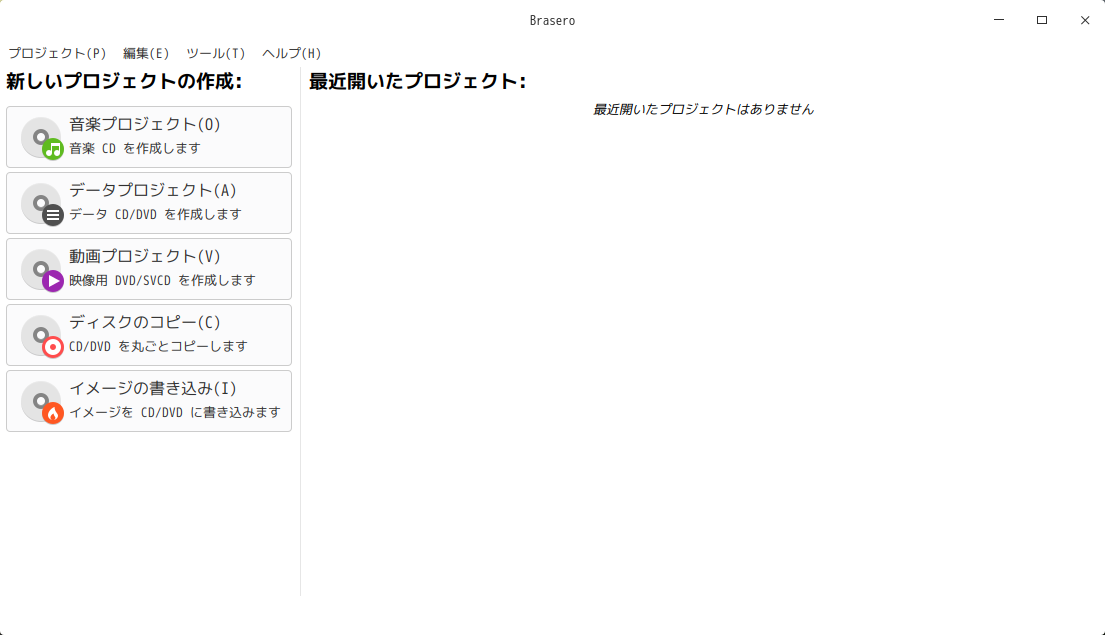Start a new 音楽プロジェクト(O)

tap(149, 137)
